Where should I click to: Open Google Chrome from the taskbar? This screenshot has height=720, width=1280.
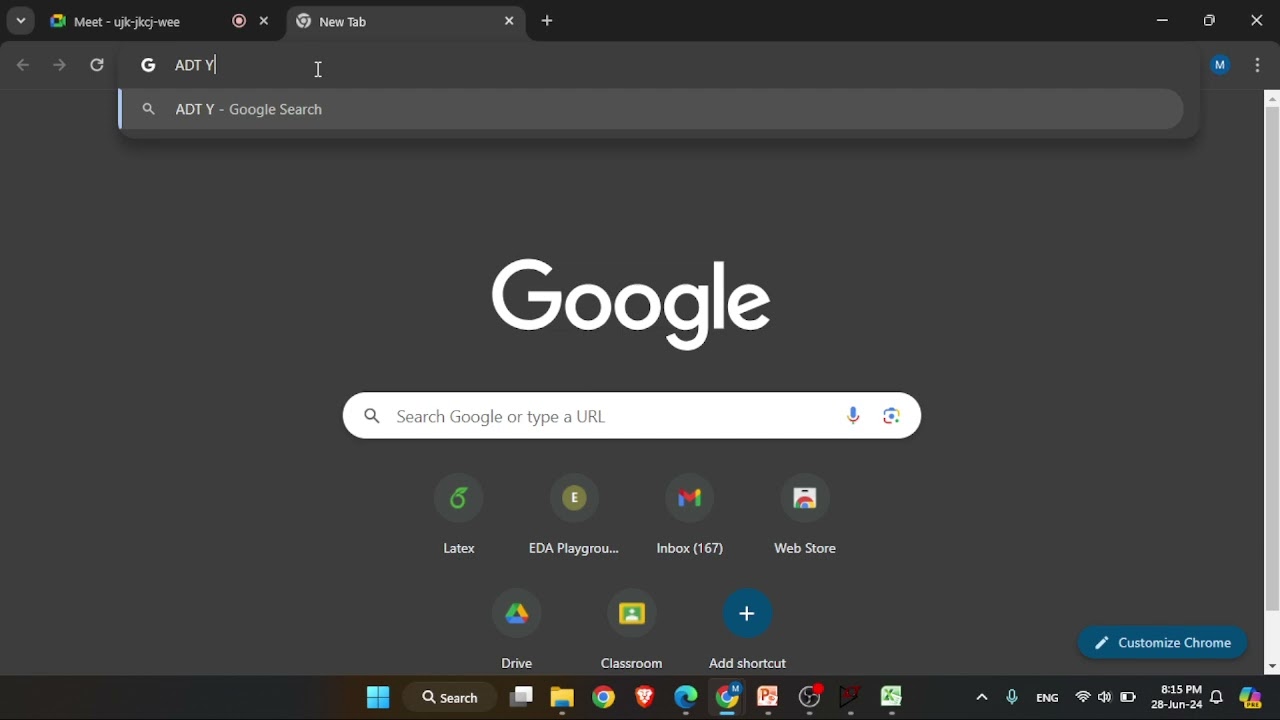click(x=604, y=698)
